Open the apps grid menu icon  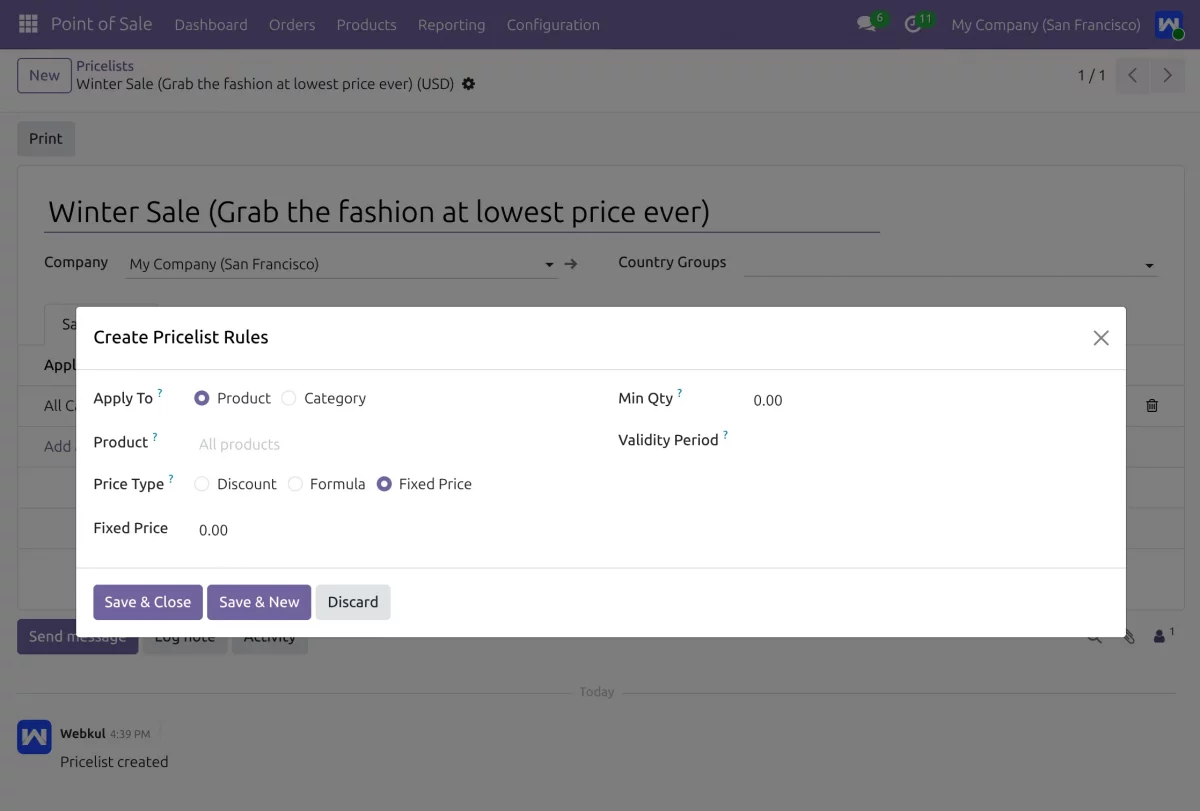tap(28, 24)
